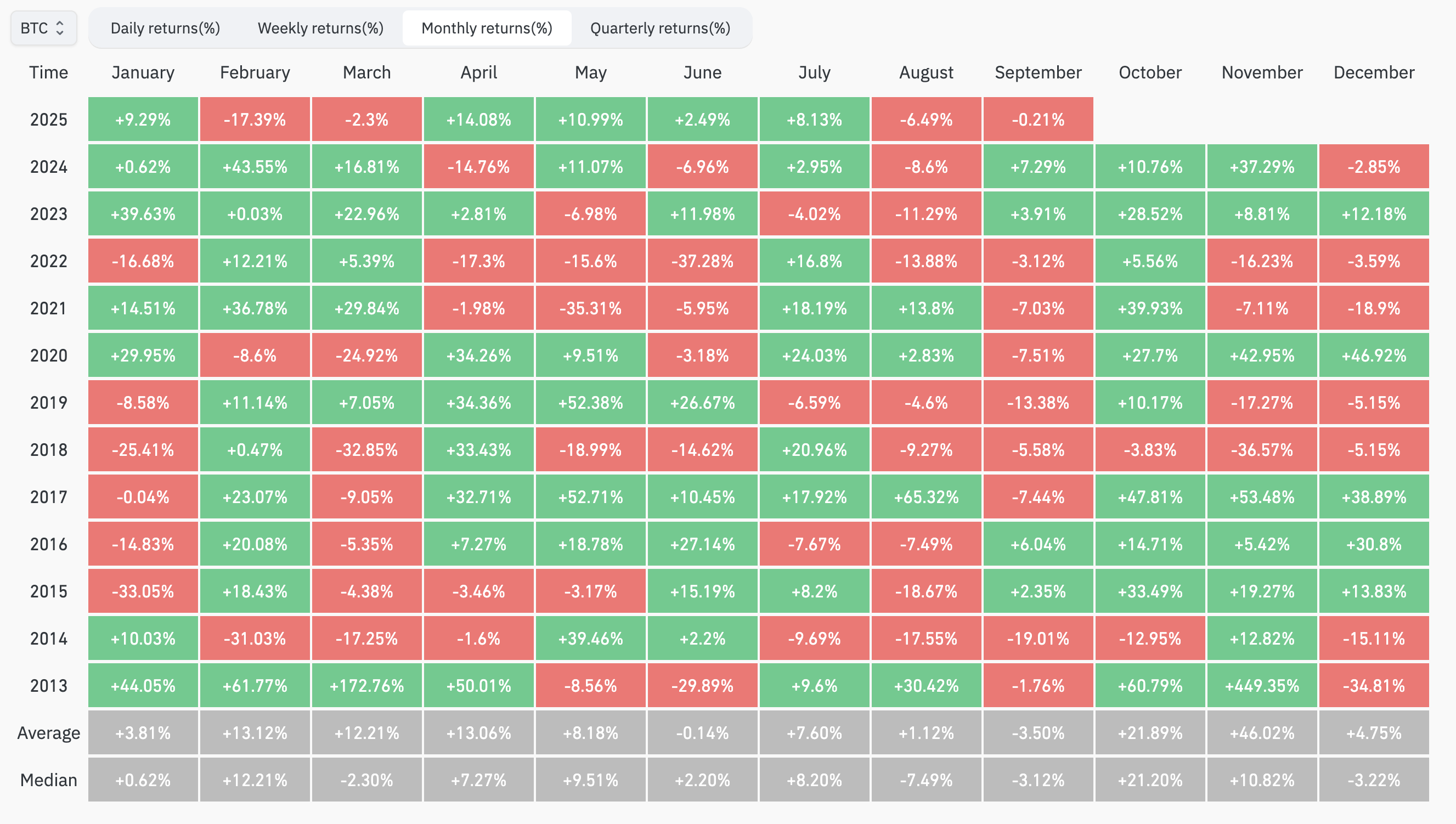Click the December column header
Viewport: 1456px width, 824px height.
[x=1373, y=72]
